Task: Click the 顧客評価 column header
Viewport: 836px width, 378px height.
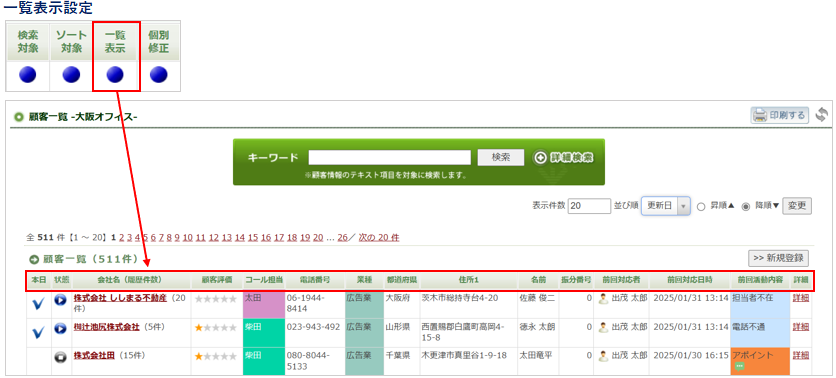Action: click(216, 279)
